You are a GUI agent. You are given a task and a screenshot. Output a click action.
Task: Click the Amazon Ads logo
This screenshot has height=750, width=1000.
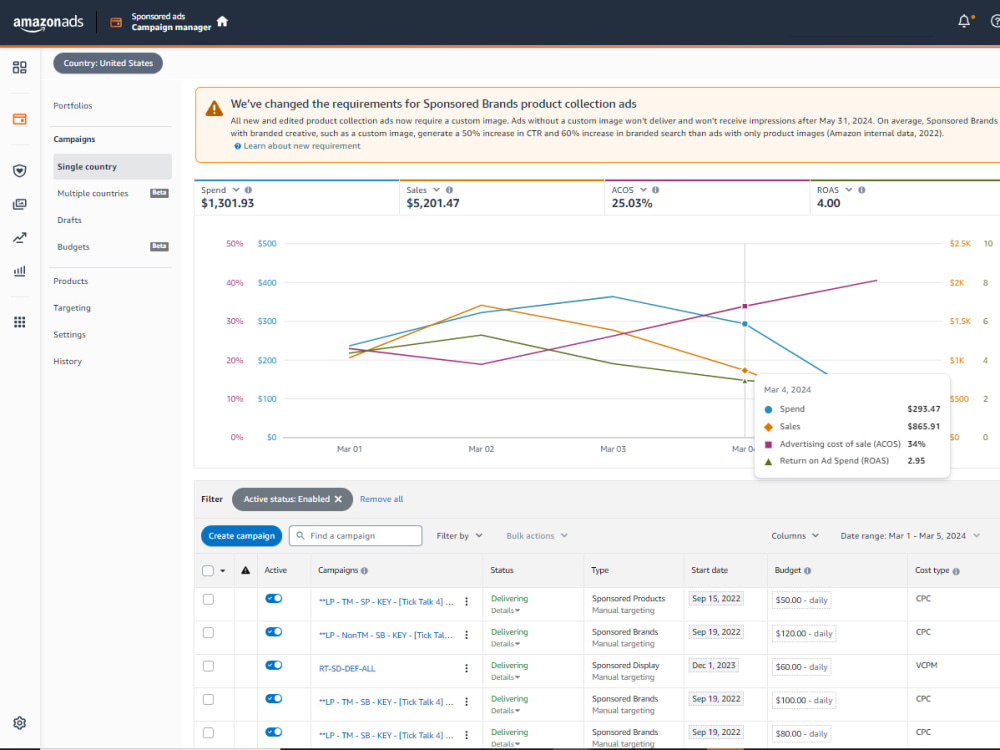click(x=48, y=22)
